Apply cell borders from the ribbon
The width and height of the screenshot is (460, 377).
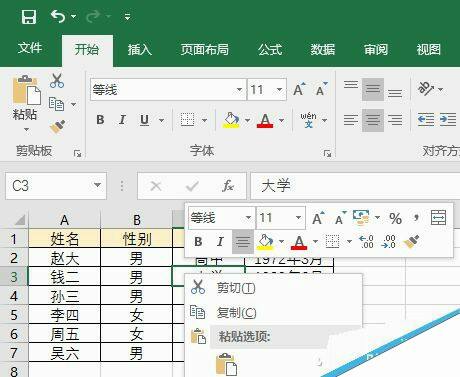(187, 120)
